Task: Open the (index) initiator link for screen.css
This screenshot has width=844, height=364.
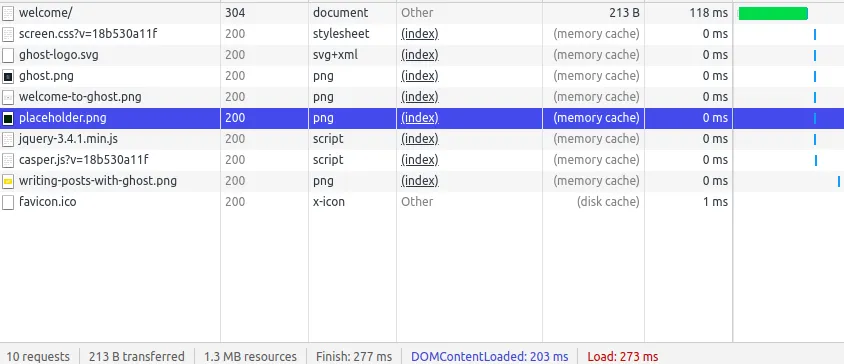Action: 420,34
